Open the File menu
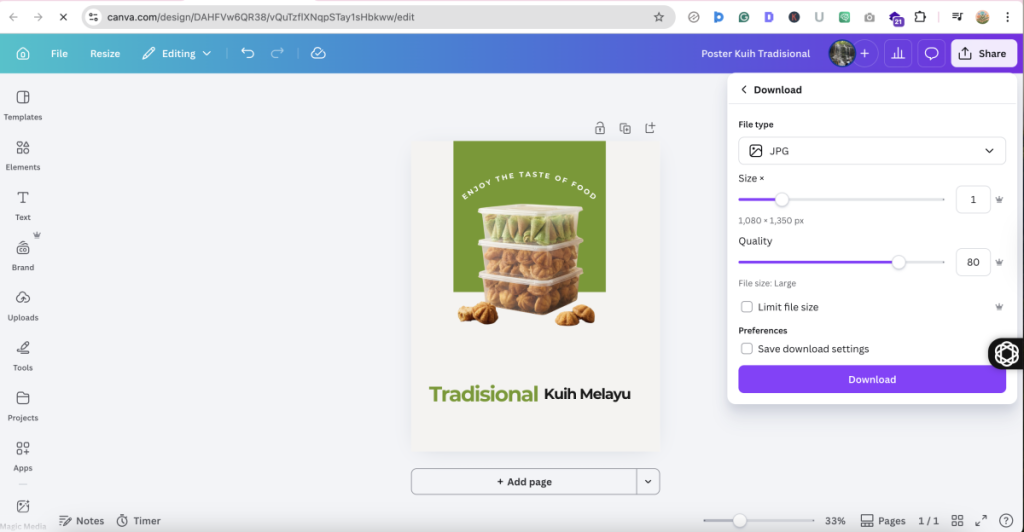The height and width of the screenshot is (532, 1024). (59, 54)
